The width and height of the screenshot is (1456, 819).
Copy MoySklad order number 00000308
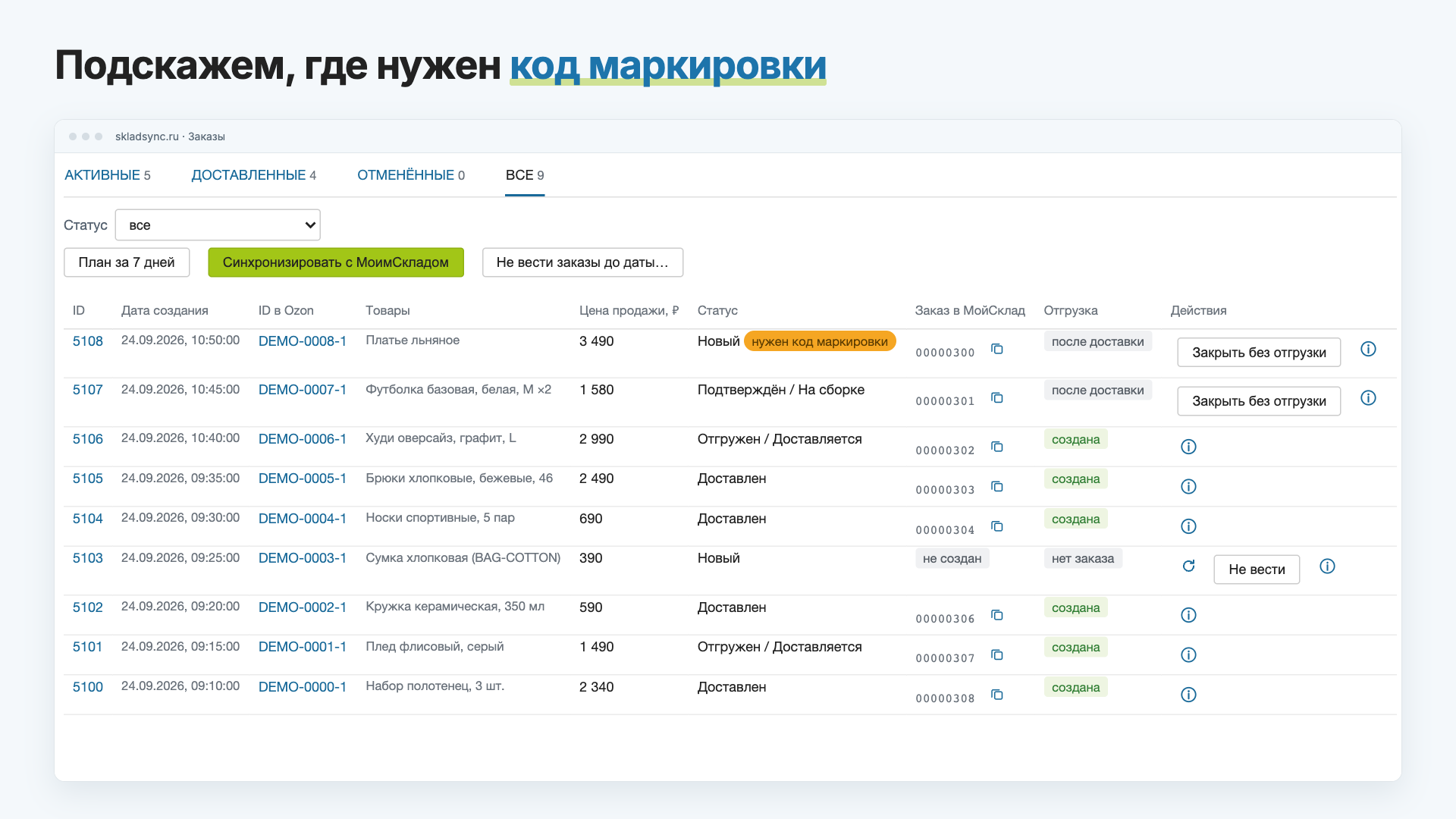point(997,695)
